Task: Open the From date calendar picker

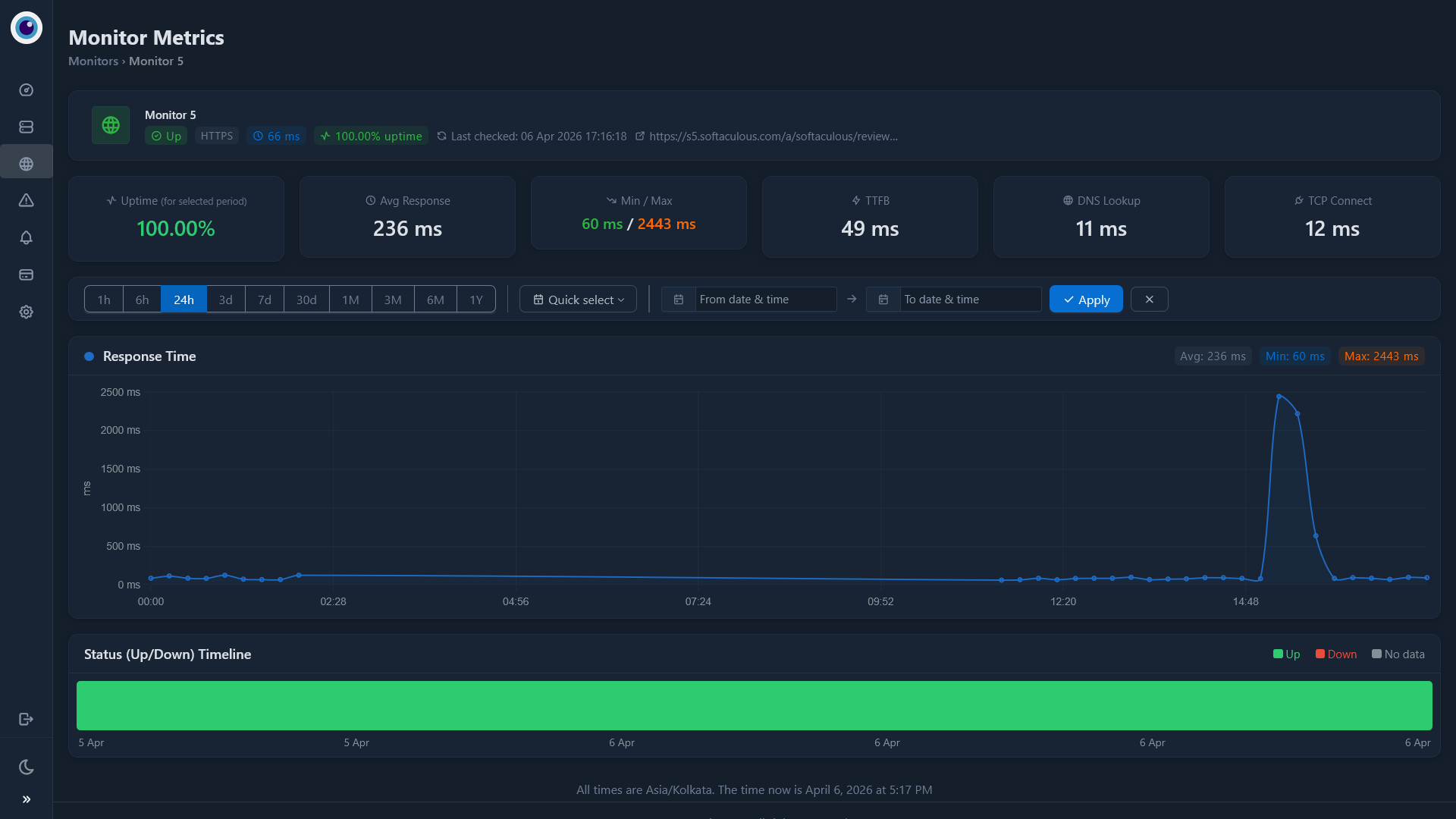Action: tap(679, 300)
